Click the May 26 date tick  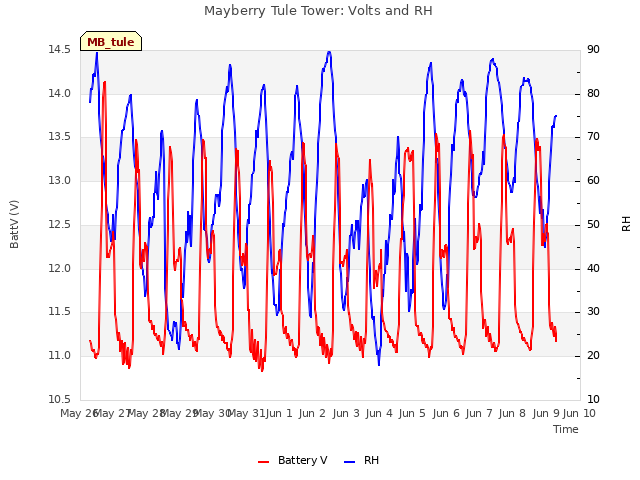79,413
